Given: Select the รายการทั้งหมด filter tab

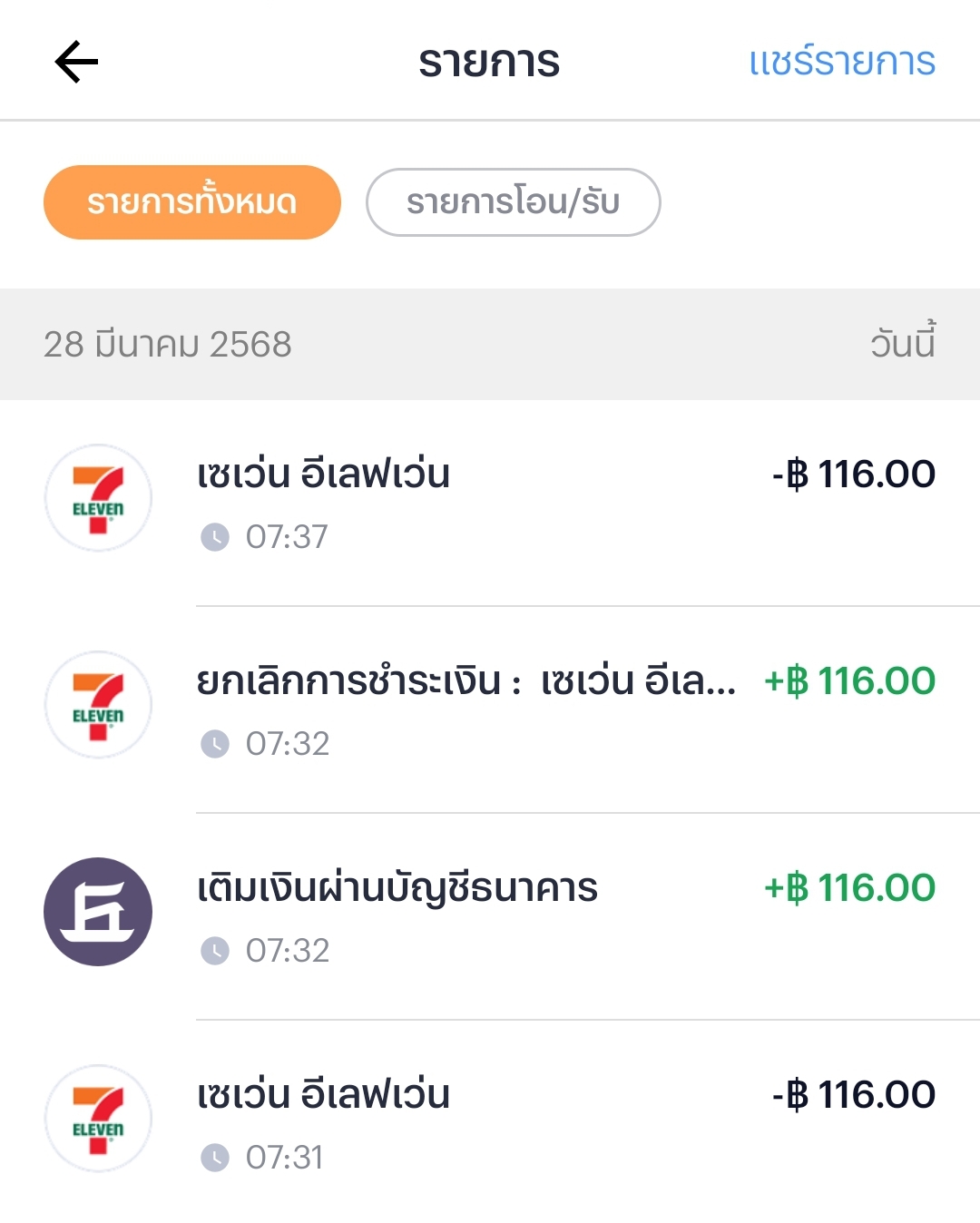Looking at the screenshot, I should click(192, 202).
